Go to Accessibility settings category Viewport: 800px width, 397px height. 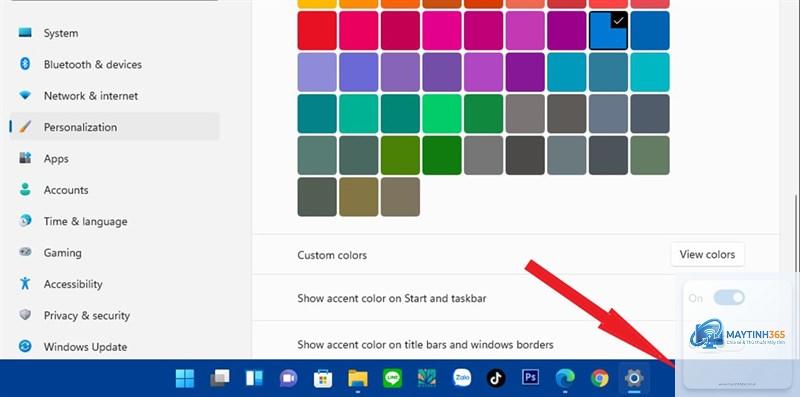pos(115,284)
